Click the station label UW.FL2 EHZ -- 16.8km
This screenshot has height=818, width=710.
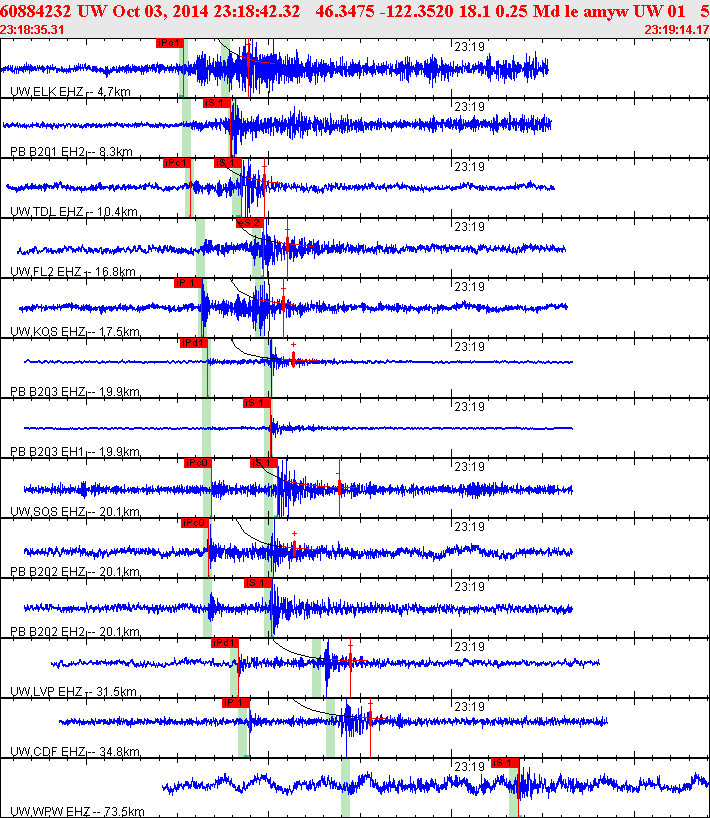click(73, 272)
